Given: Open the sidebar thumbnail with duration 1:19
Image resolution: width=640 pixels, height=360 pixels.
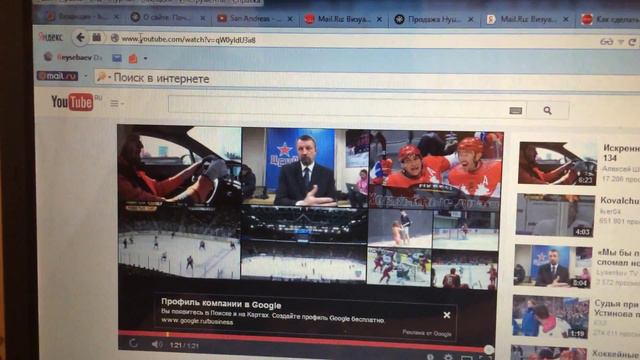Looking at the screenshot, I should pos(551,317).
